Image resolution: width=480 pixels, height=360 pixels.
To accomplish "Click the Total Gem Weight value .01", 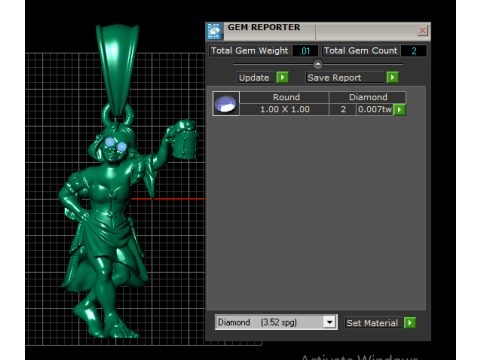I will point(305,51).
